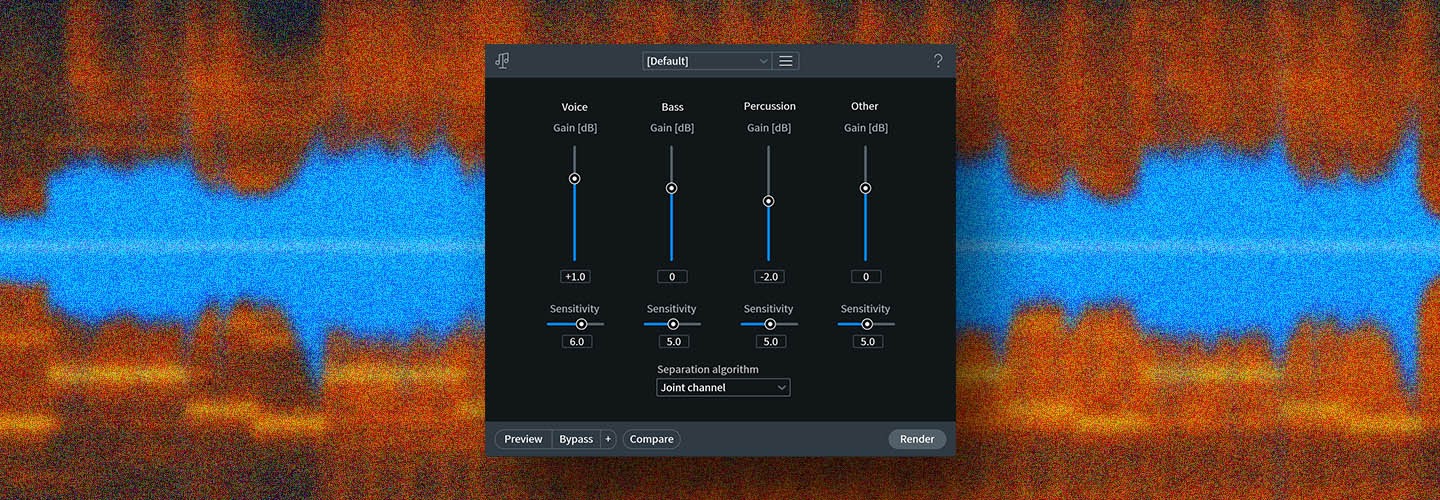Click the Voice gain slider handle
Screen dimensions: 1440x500
tap(574, 179)
